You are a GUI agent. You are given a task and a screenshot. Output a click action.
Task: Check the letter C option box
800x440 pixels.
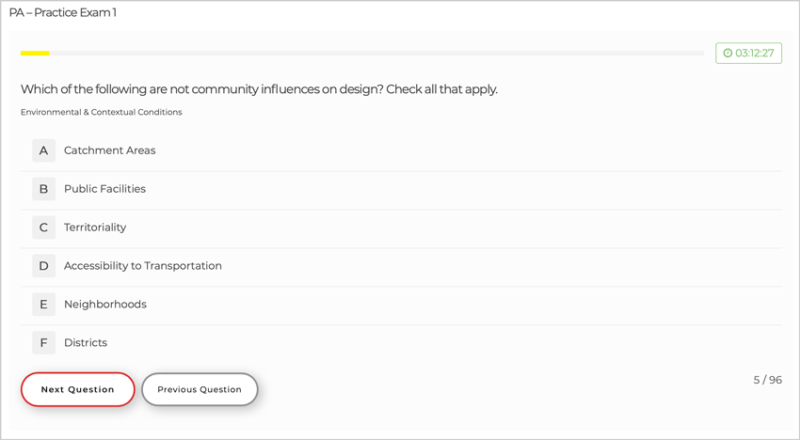(x=43, y=228)
